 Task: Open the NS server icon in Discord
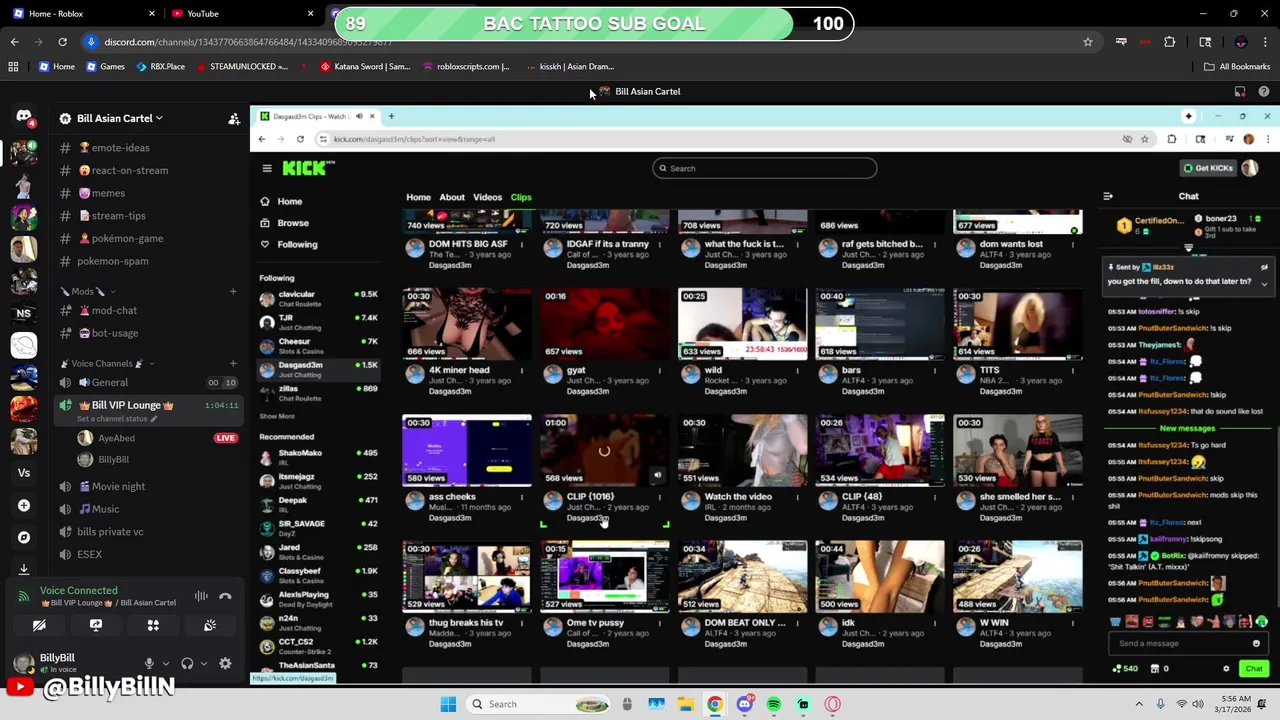(x=24, y=313)
